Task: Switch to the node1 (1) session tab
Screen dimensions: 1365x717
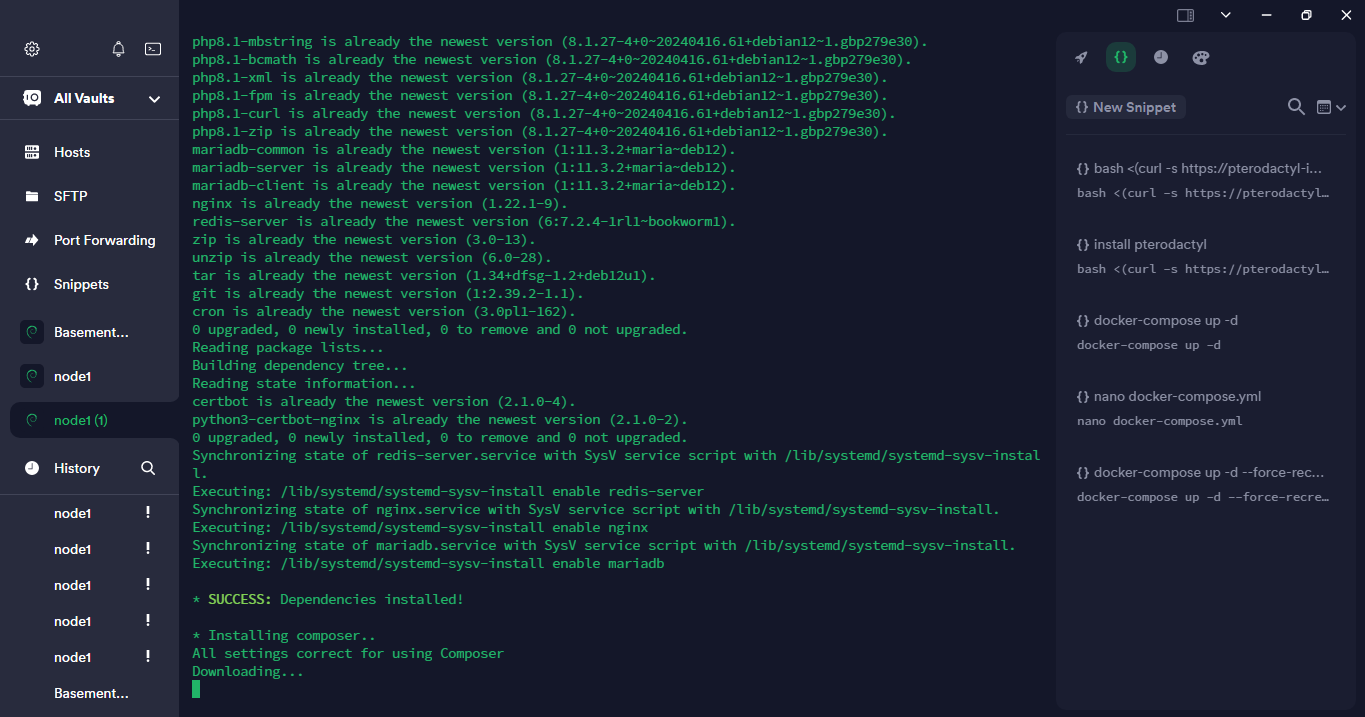Action: (82, 420)
